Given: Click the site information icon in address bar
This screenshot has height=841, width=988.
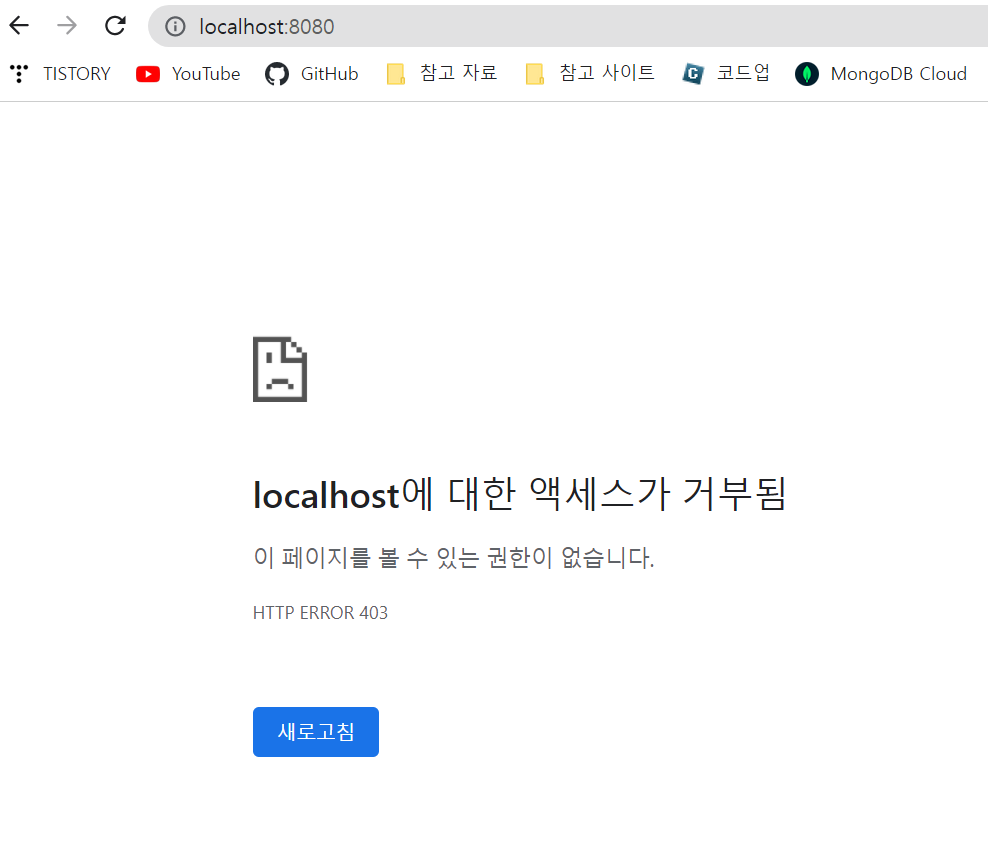Looking at the screenshot, I should pyautogui.click(x=175, y=26).
